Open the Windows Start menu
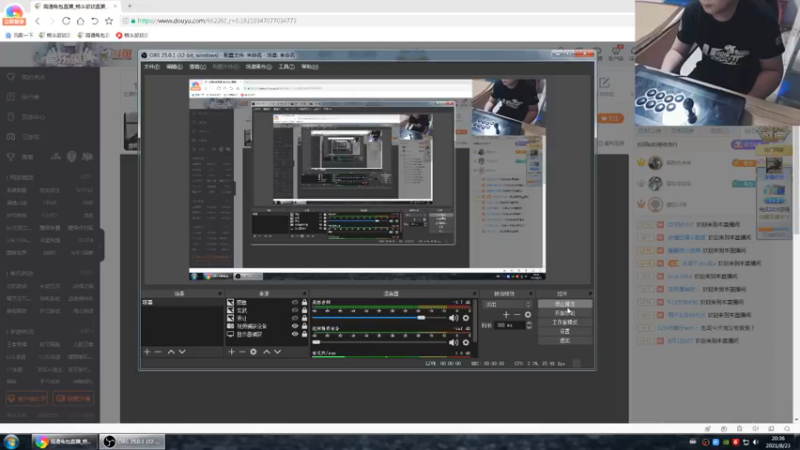 tap(11, 441)
